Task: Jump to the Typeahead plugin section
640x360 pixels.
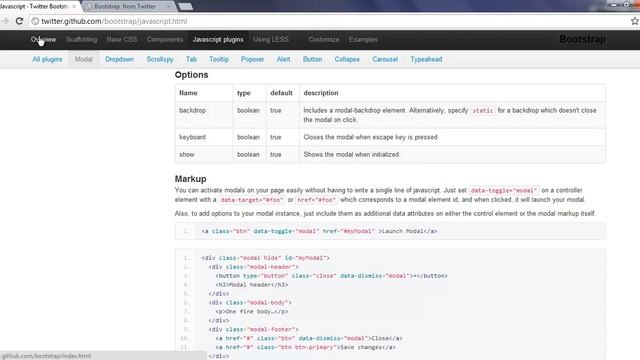Action: (426, 59)
